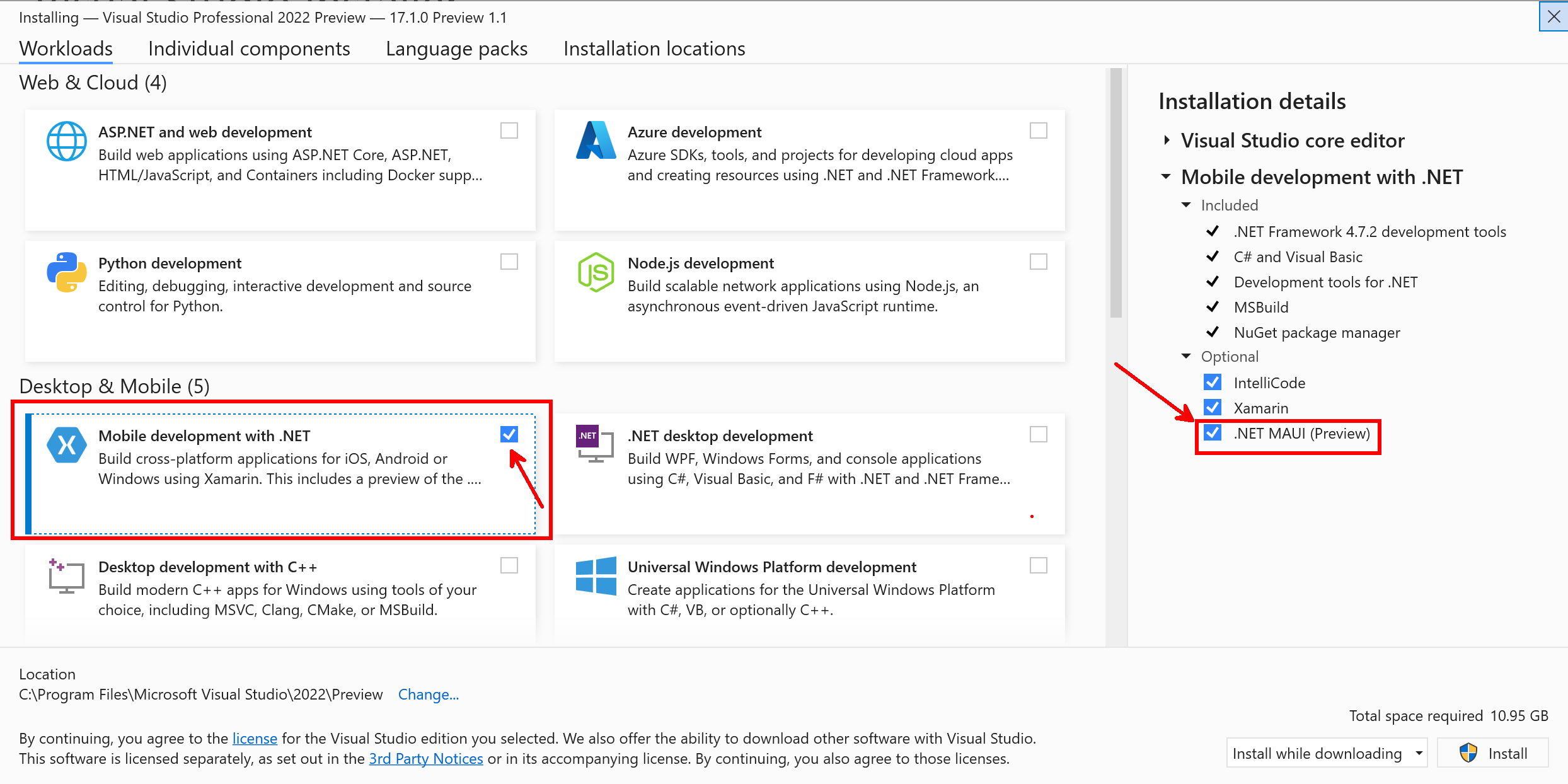Click the workloads list vertical scrollbar thumb
Image resolution: width=1568 pixels, height=784 pixels.
[1116, 193]
